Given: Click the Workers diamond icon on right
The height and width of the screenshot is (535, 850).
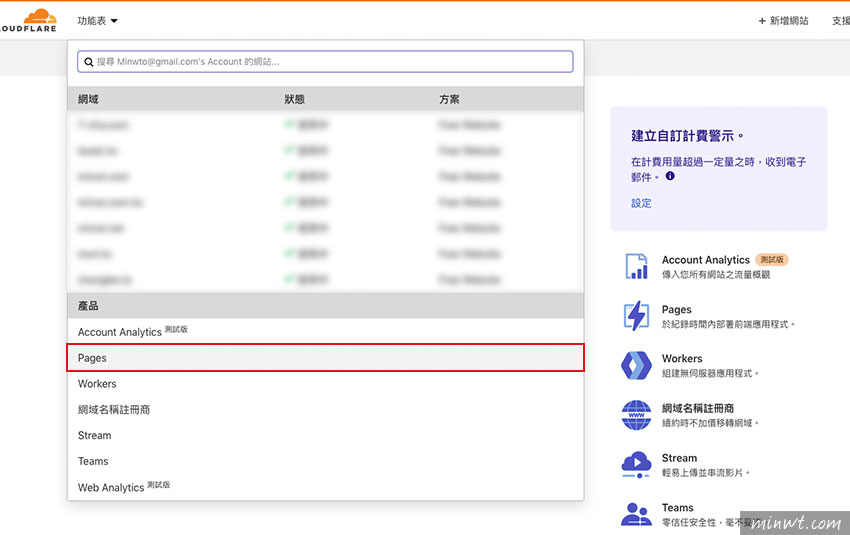Looking at the screenshot, I should pyautogui.click(x=636, y=365).
